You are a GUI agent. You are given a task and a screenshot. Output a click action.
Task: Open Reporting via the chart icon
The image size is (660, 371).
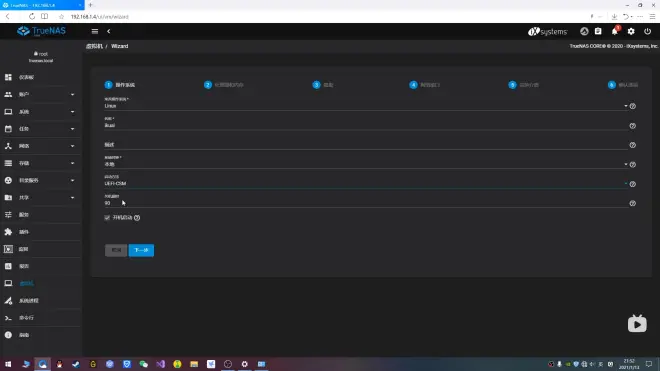tap(8, 266)
